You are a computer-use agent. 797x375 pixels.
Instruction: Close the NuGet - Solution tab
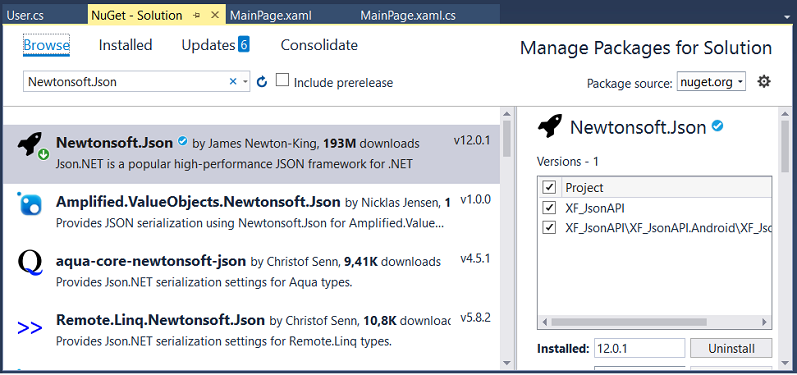tap(215, 15)
